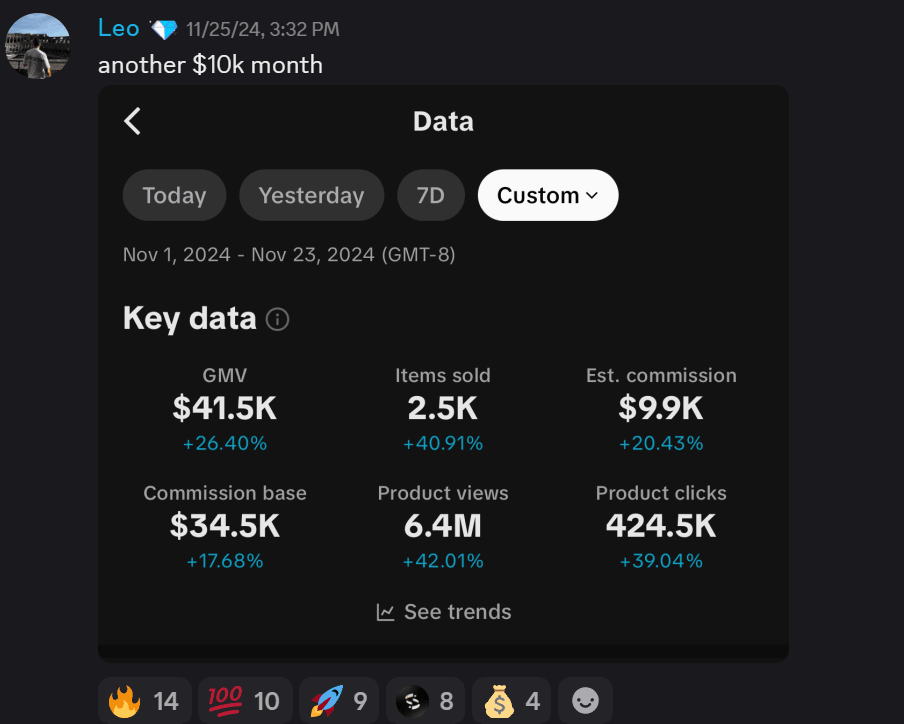Click the Key data info icon
Image resolution: width=904 pixels, height=724 pixels.
[x=278, y=320]
